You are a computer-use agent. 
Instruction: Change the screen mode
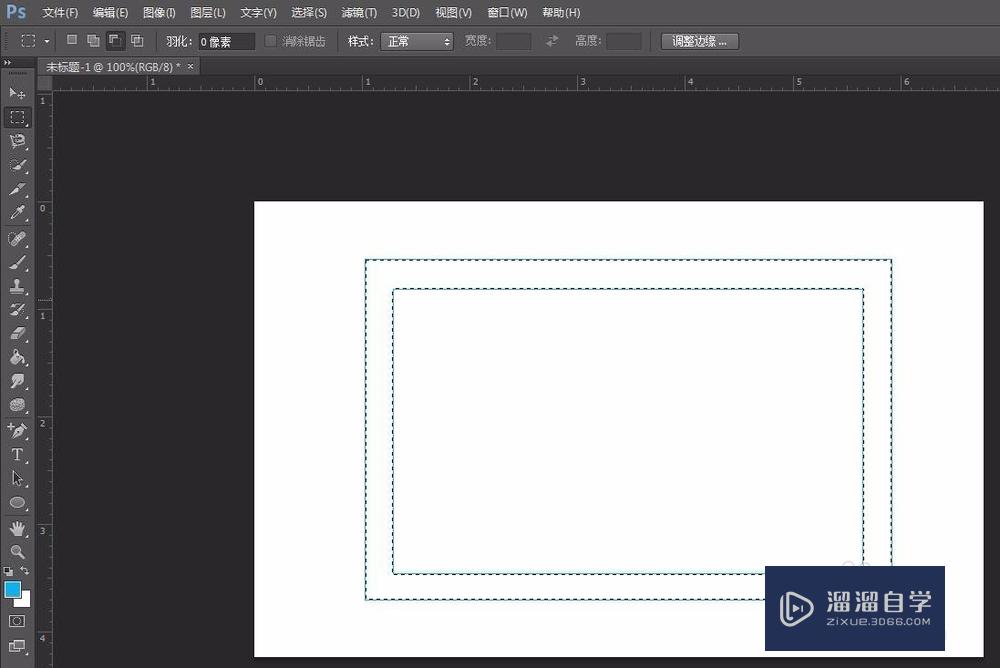tap(17, 646)
